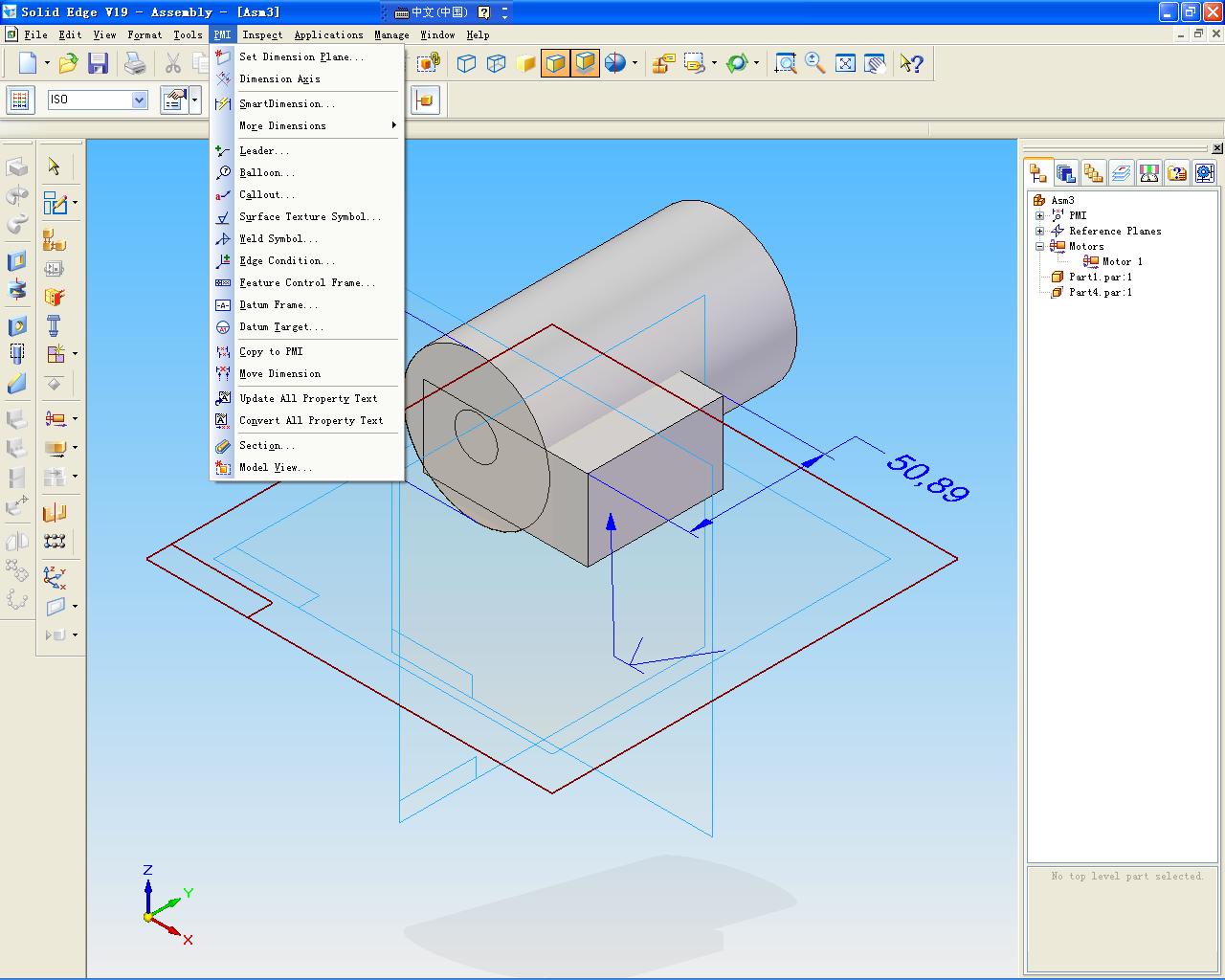Click the Pattern parts dotted-grid icon
The image size is (1225, 980).
tap(55, 541)
